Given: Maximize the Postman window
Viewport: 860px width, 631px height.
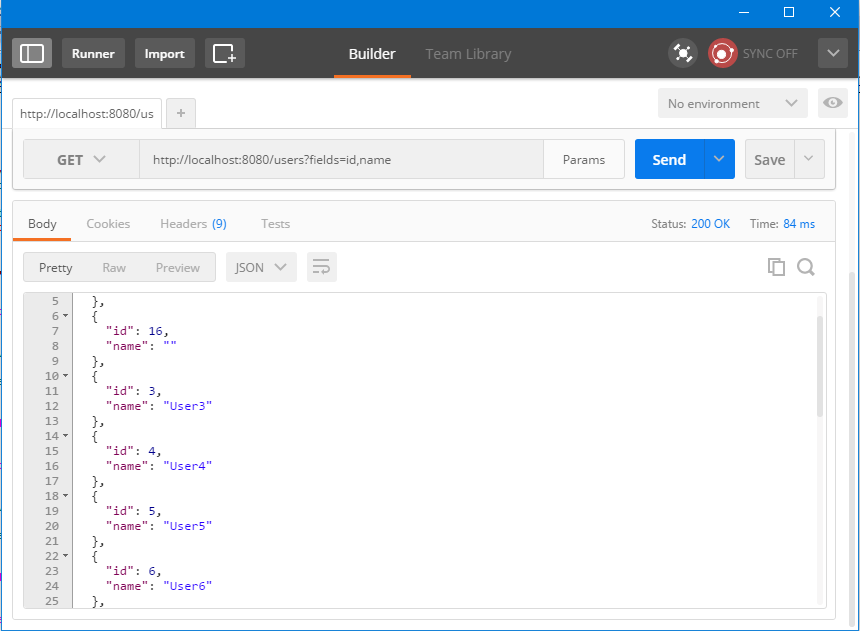Looking at the screenshot, I should (789, 12).
